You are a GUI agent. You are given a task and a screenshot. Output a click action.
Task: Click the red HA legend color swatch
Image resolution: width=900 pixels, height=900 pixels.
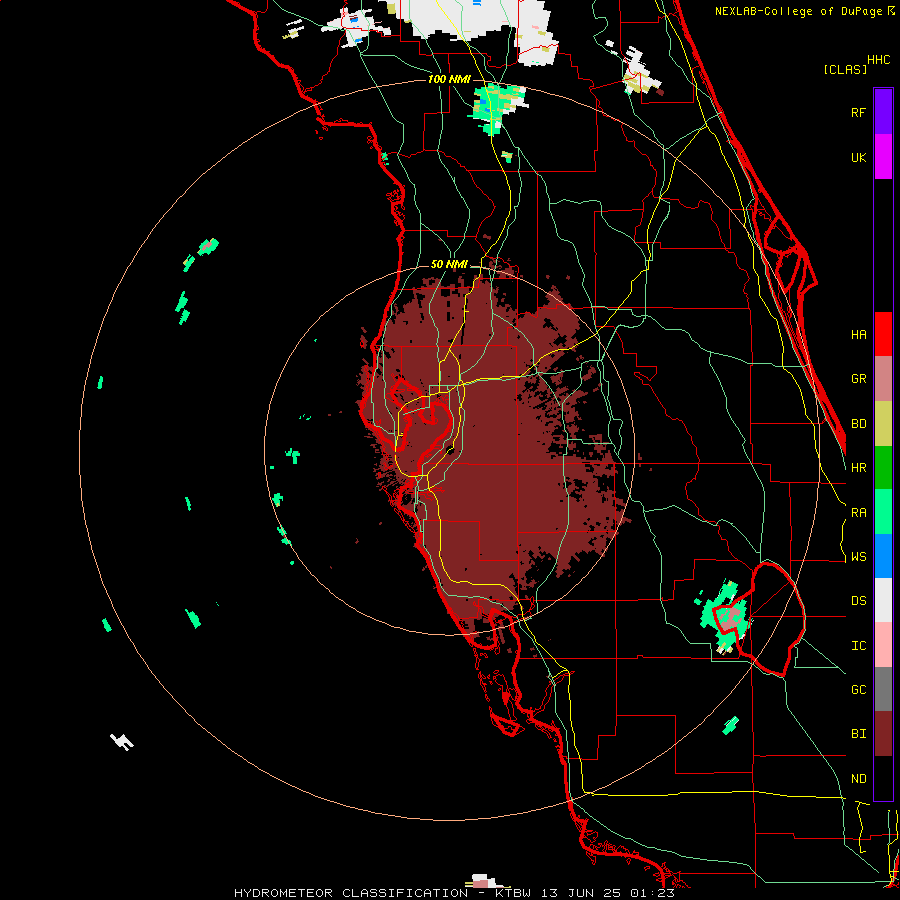pyautogui.click(x=883, y=334)
